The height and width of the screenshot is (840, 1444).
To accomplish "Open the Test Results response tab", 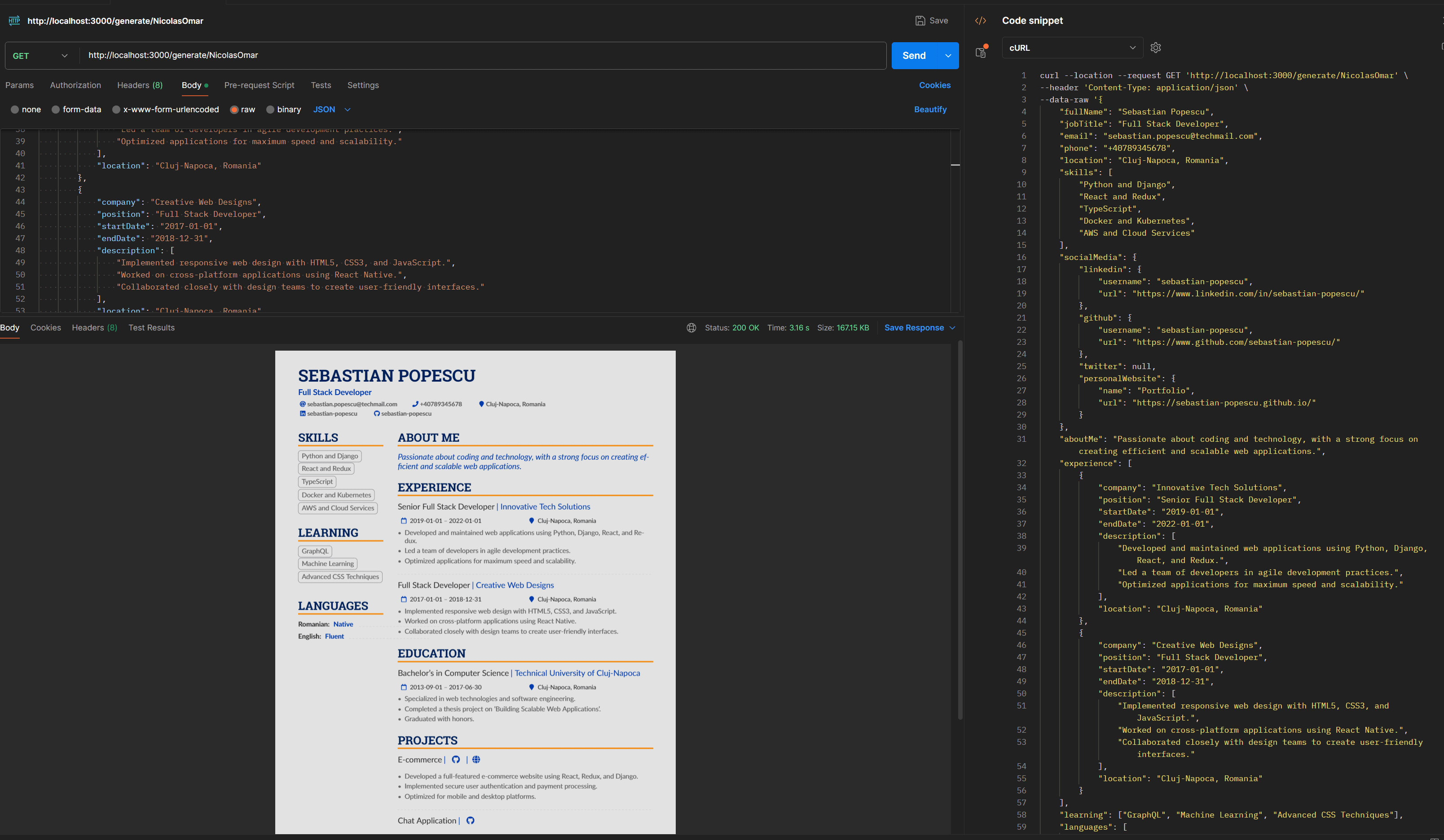I will (151, 328).
